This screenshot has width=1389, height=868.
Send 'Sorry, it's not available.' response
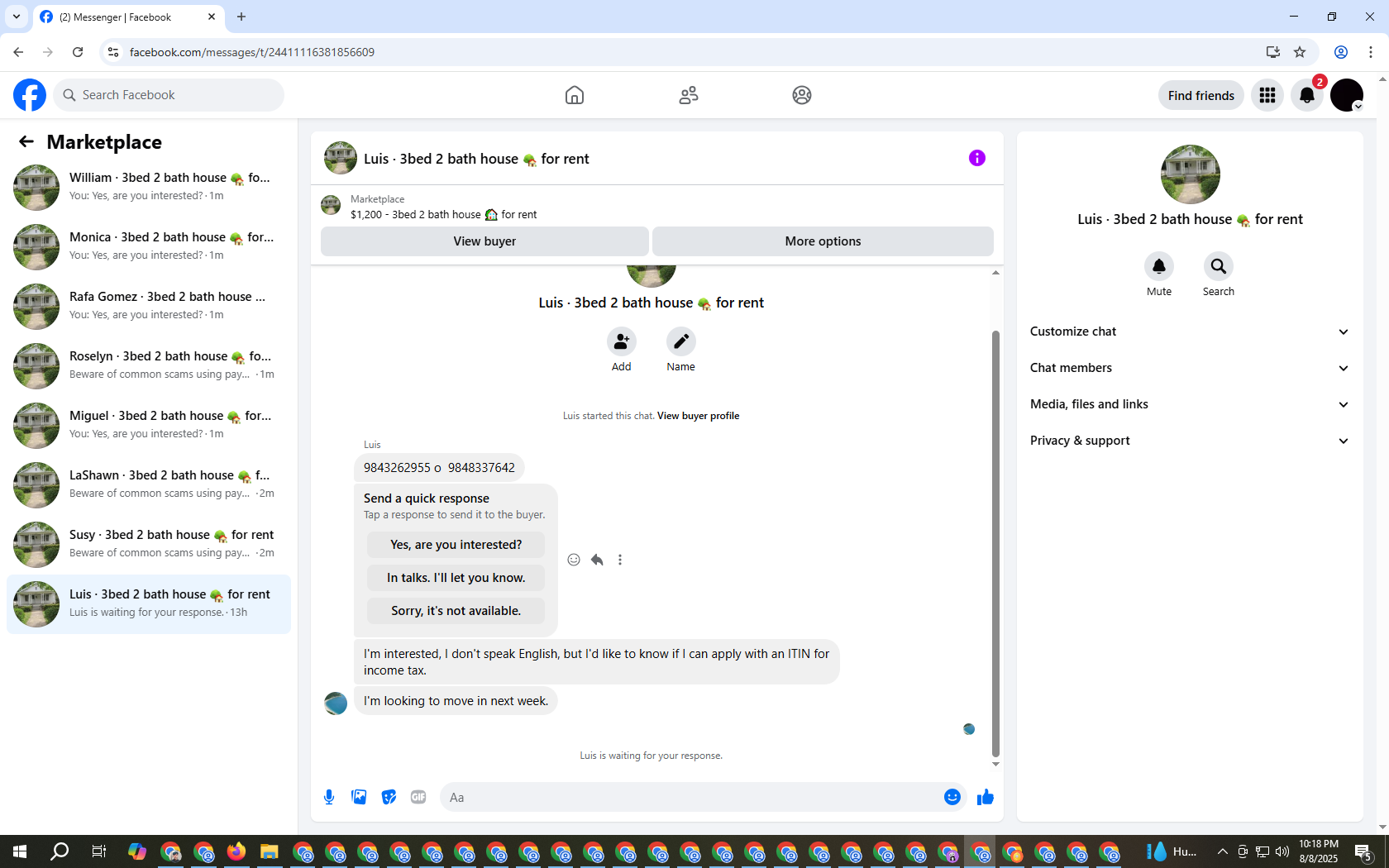tap(456, 611)
